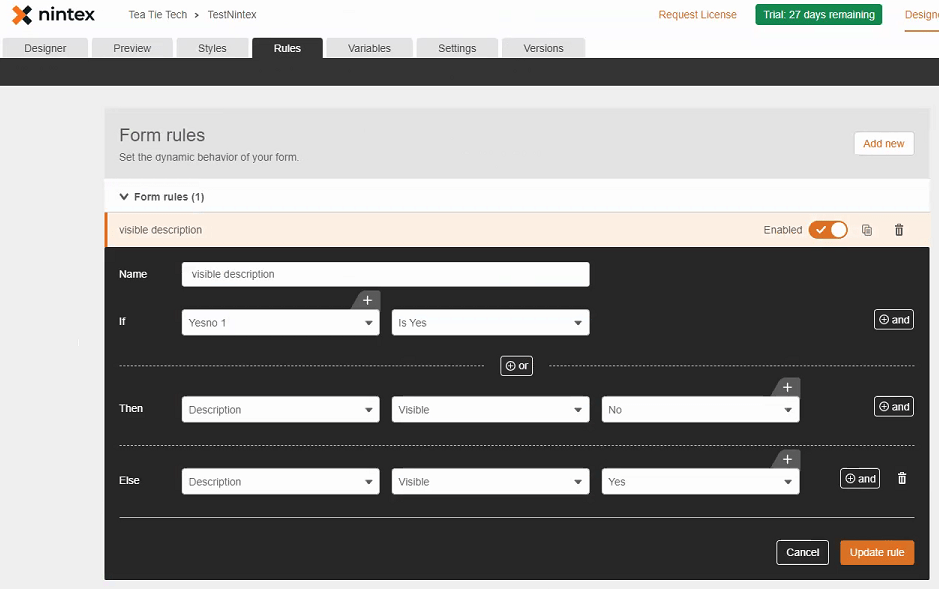Open the Settings tab
Image resolution: width=939 pixels, height=589 pixels.
click(457, 48)
